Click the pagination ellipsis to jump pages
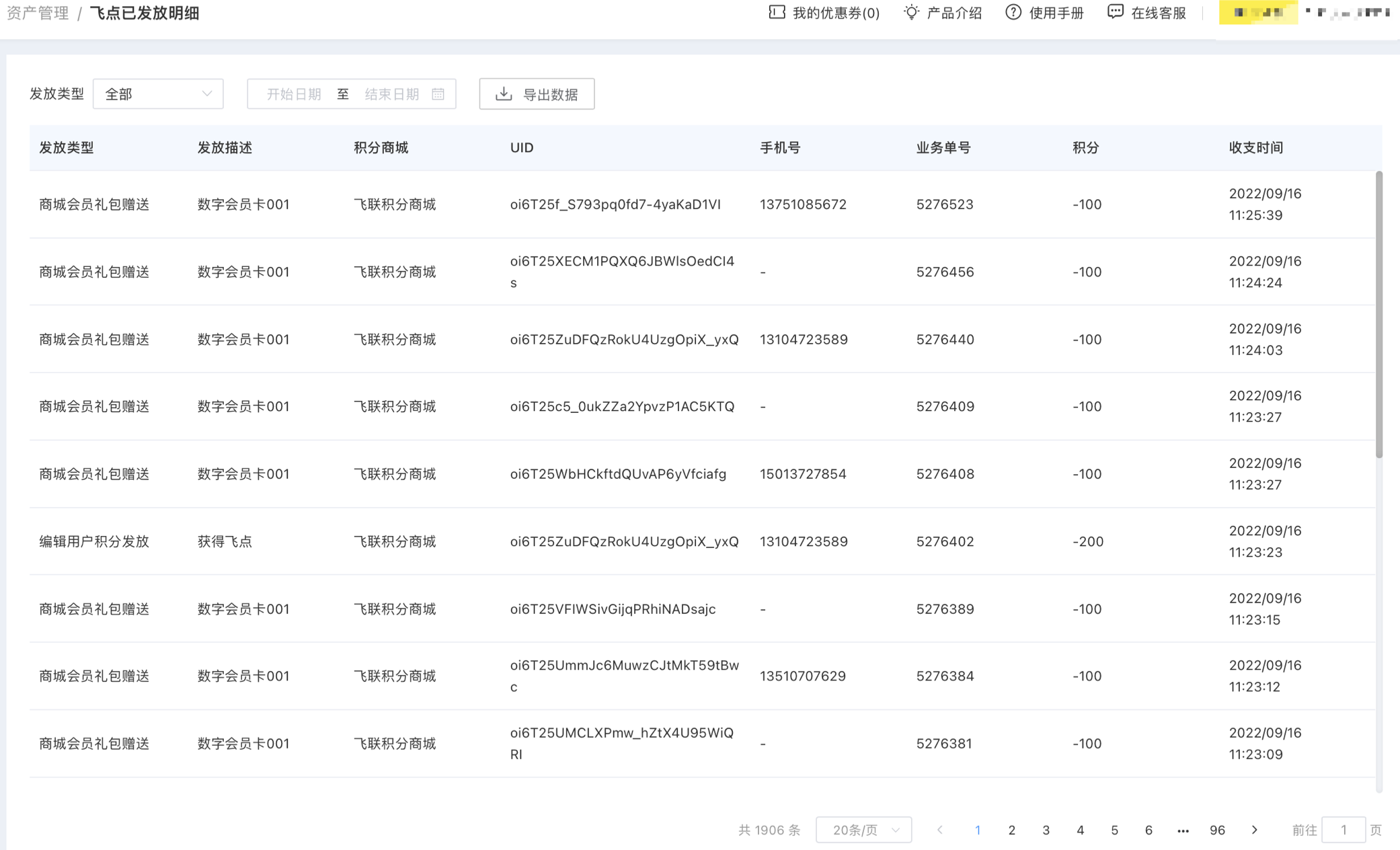Viewport: 1400px width, 850px height. pyautogui.click(x=1183, y=830)
